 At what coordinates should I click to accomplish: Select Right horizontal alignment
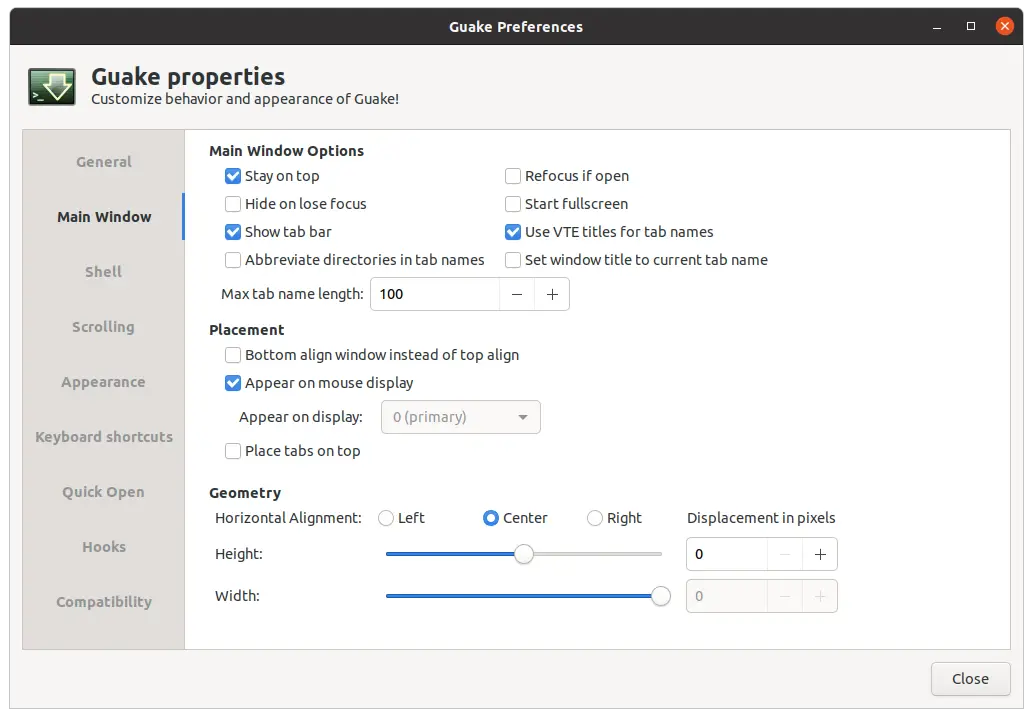click(594, 518)
